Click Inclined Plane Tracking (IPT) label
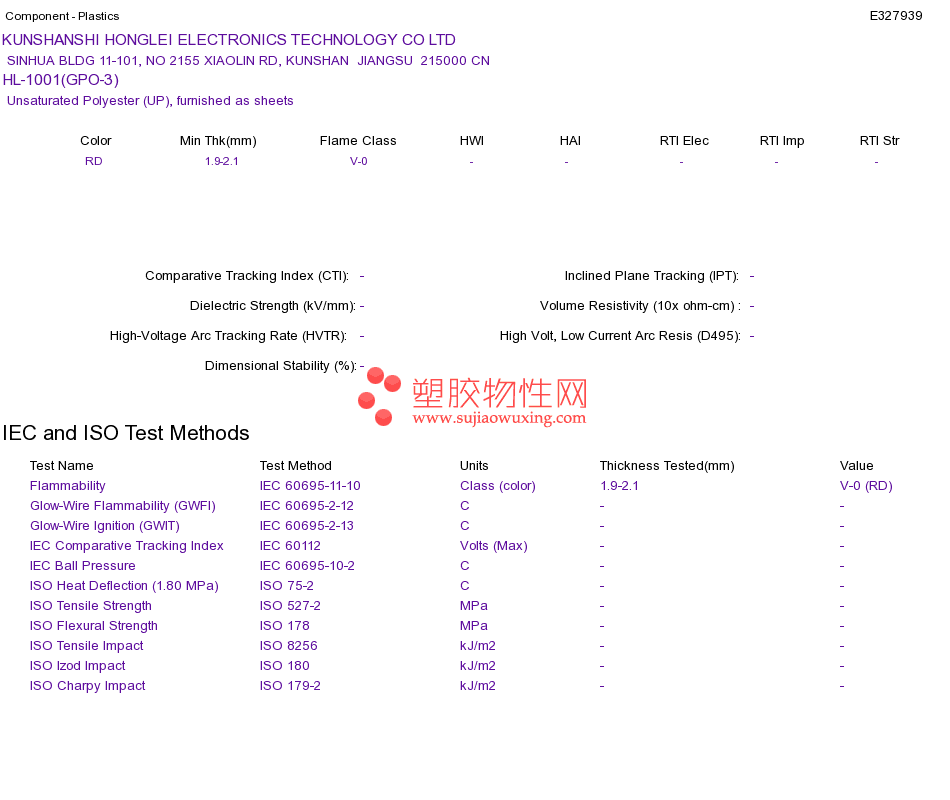Image resolution: width=950 pixels, height=800 pixels. point(651,276)
